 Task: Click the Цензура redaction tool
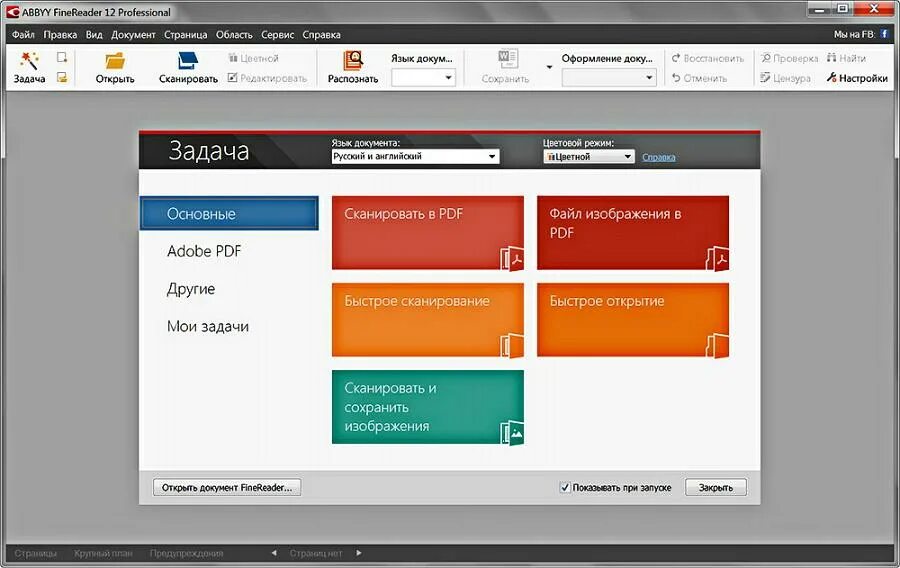(x=785, y=77)
